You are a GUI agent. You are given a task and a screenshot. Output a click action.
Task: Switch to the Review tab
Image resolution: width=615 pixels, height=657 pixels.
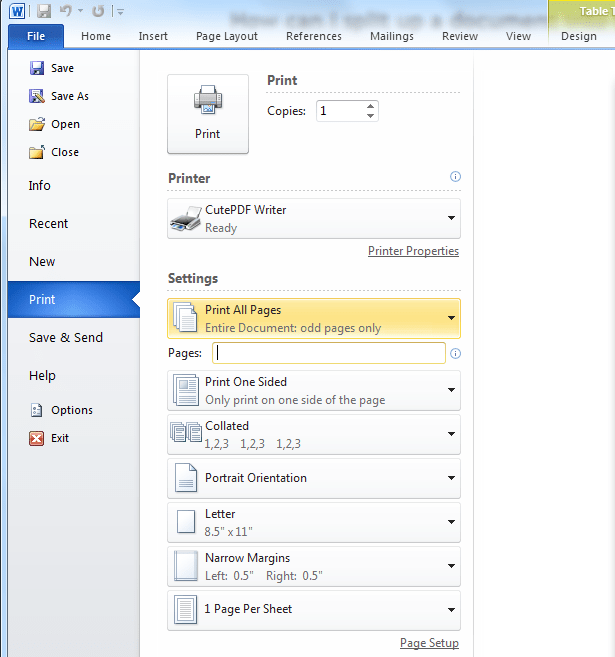tap(460, 36)
